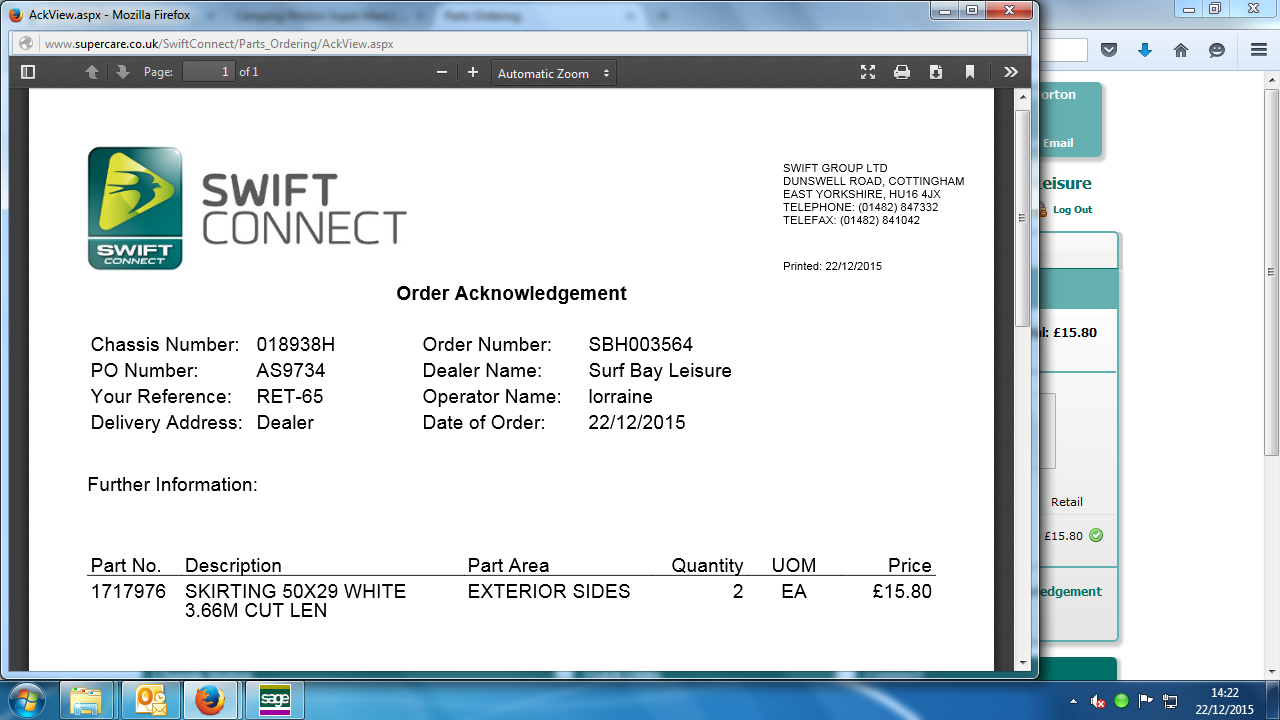Open the PDF viewer tools menu
The image size is (1280, 720).
[x=1011, y=72]
